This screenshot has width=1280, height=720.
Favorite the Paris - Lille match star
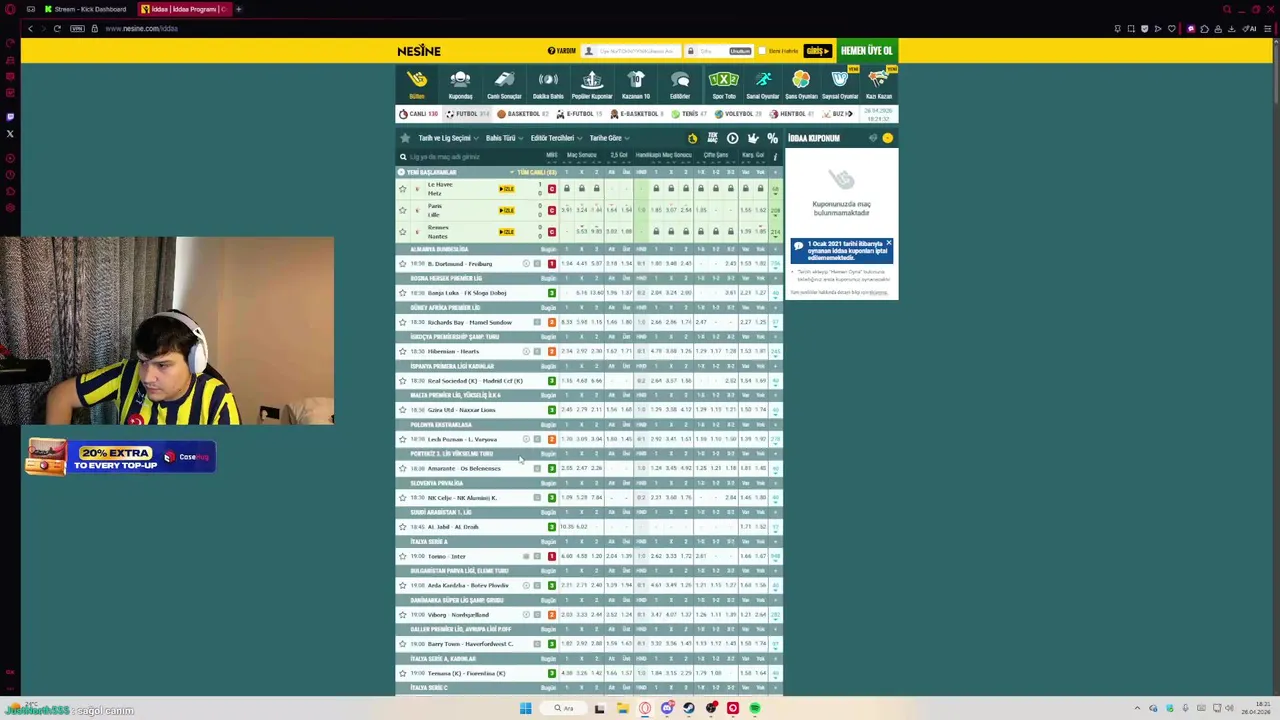tap(403, 210)
